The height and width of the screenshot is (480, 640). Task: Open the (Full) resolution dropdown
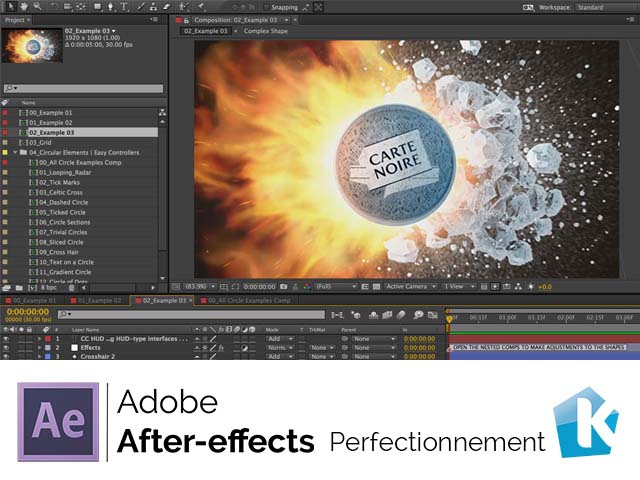pyautogui.click(x=336, y=287)
